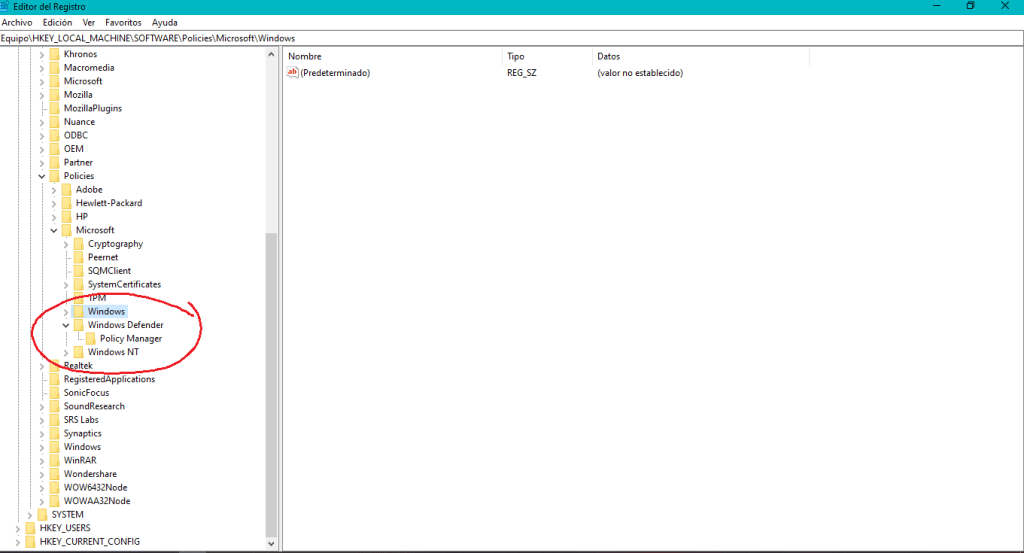Expand the HKEY_USERS hive

[18, 528]
